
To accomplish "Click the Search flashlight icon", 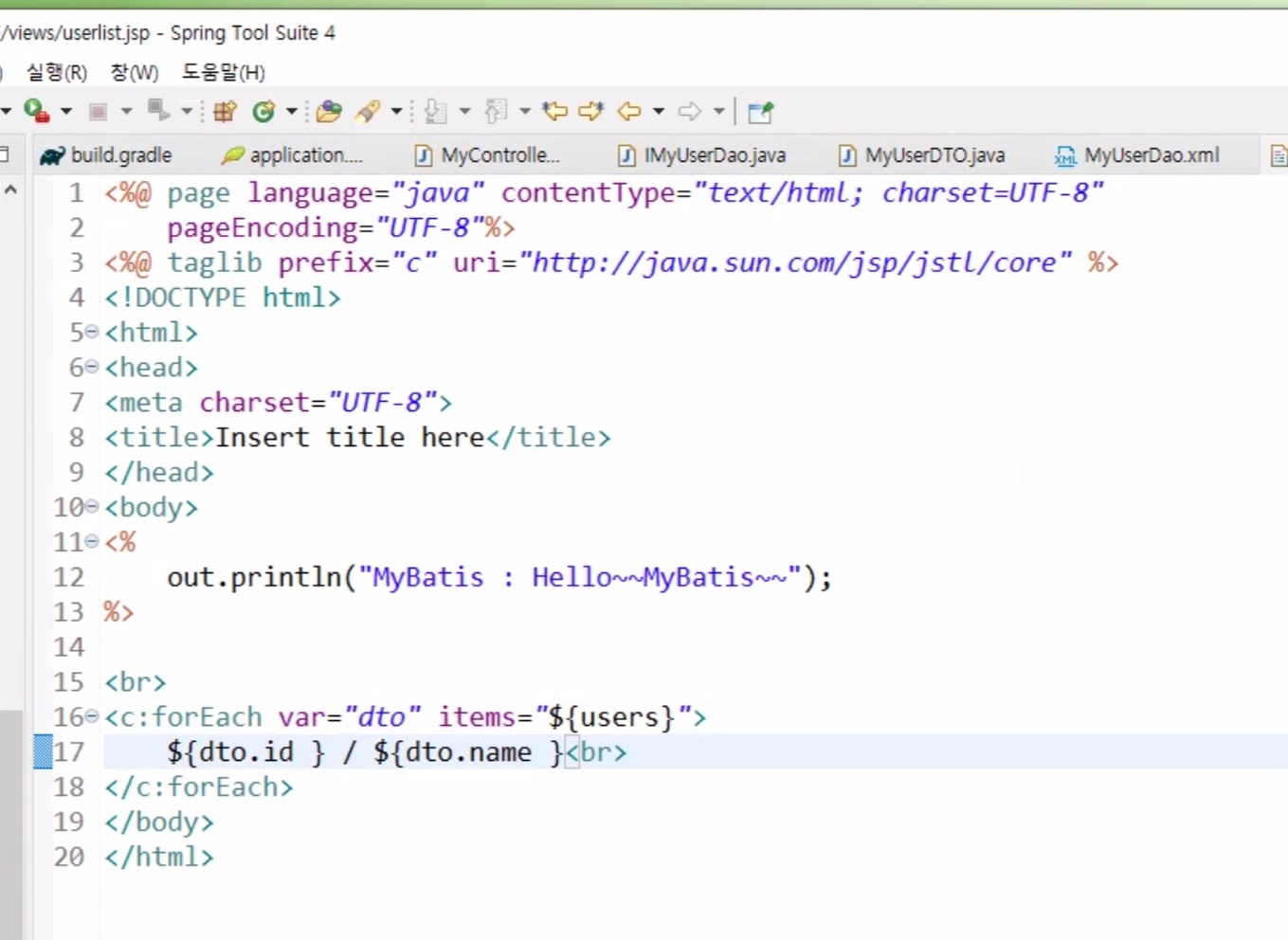I will point(368,112).
